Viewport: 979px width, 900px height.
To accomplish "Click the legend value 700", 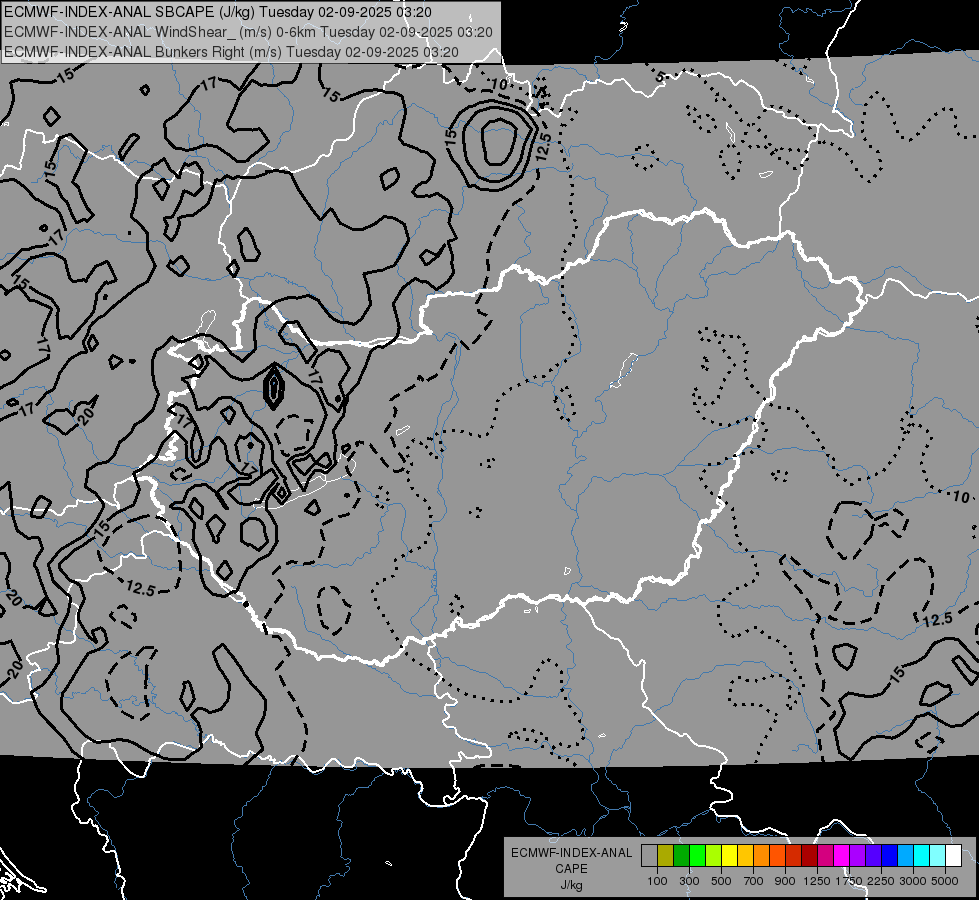I will 754,881.
